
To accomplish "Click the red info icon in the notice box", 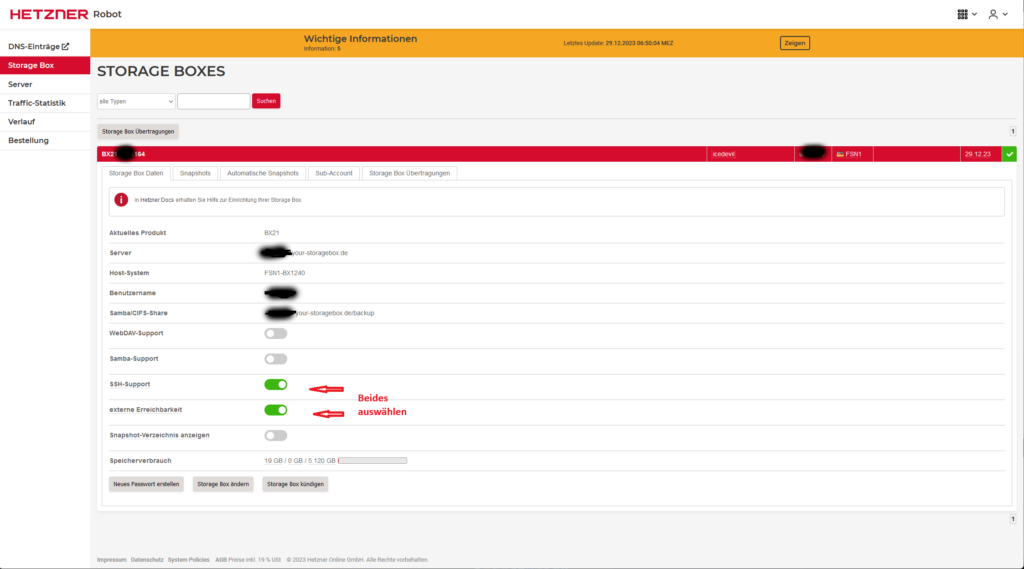I will click(x=121, y=200).
